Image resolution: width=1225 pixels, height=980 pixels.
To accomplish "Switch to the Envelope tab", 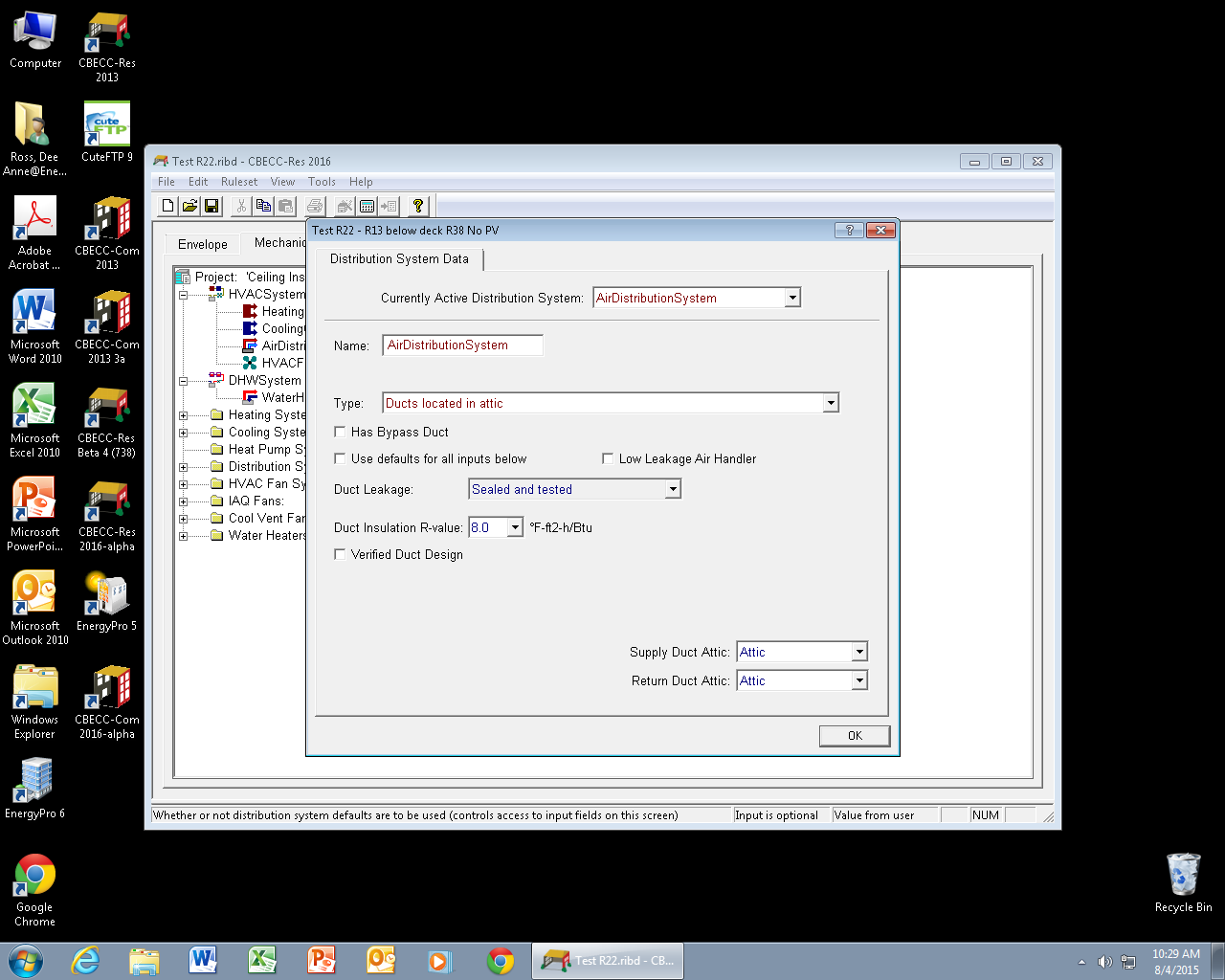I will 203,244.
